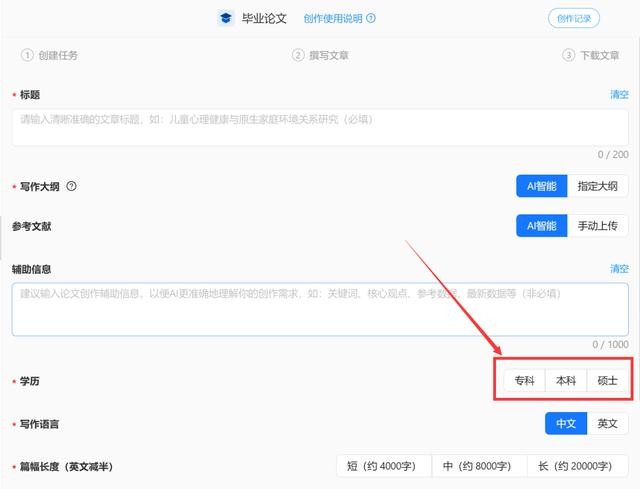
Task: Select AI智能 for 参考文献
Action: 541,226
